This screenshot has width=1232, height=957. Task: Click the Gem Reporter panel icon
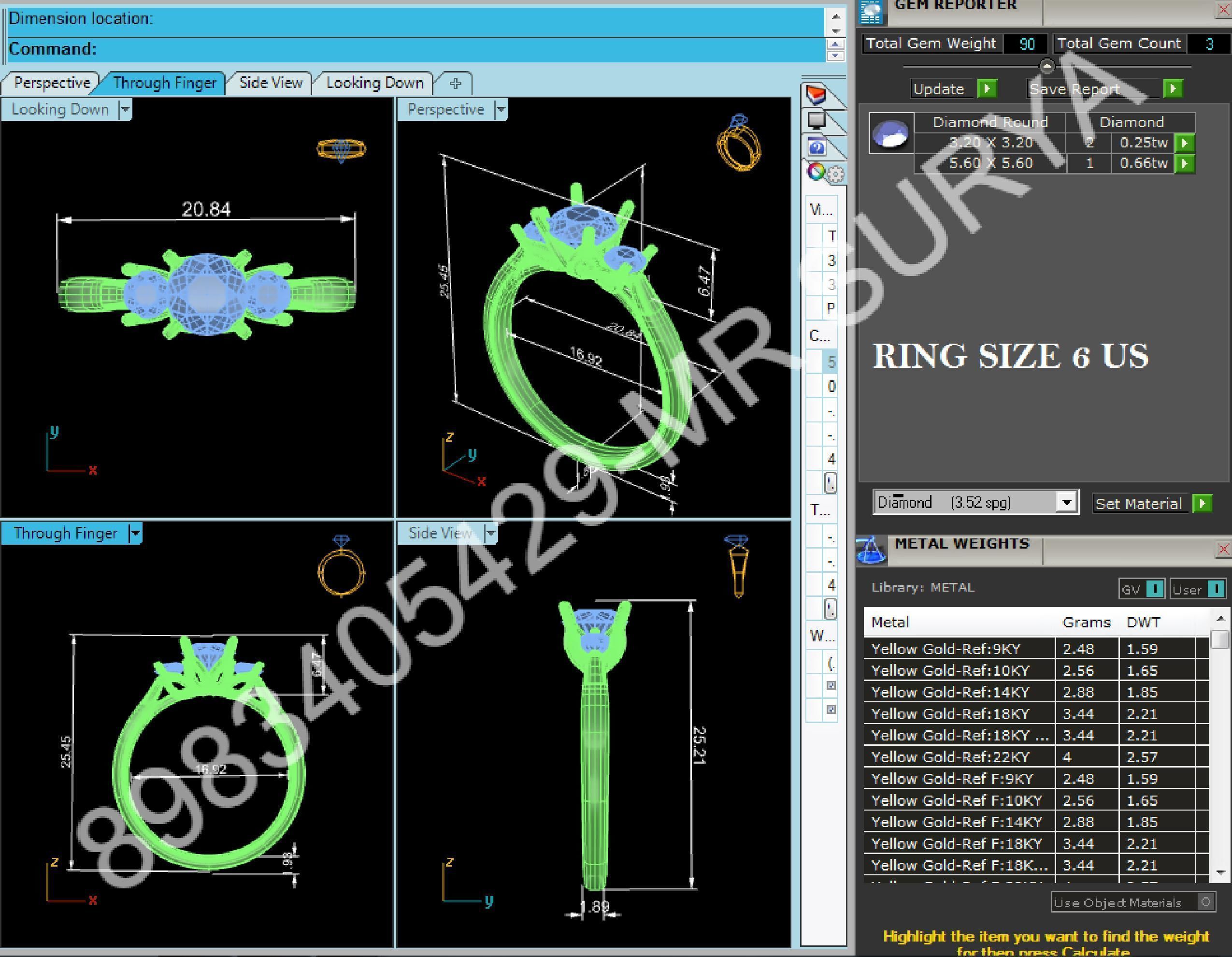pyautogui.click(x=872, y=13)
